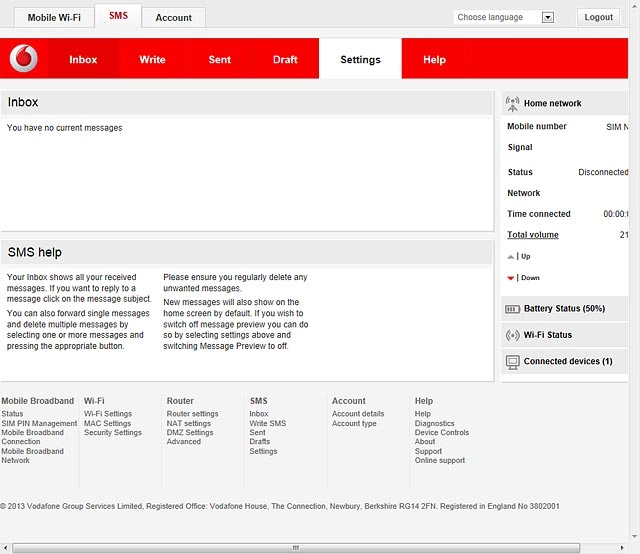Select the Settings tab in red bar
The image size is (640, 554).
[x=360, y=60]
